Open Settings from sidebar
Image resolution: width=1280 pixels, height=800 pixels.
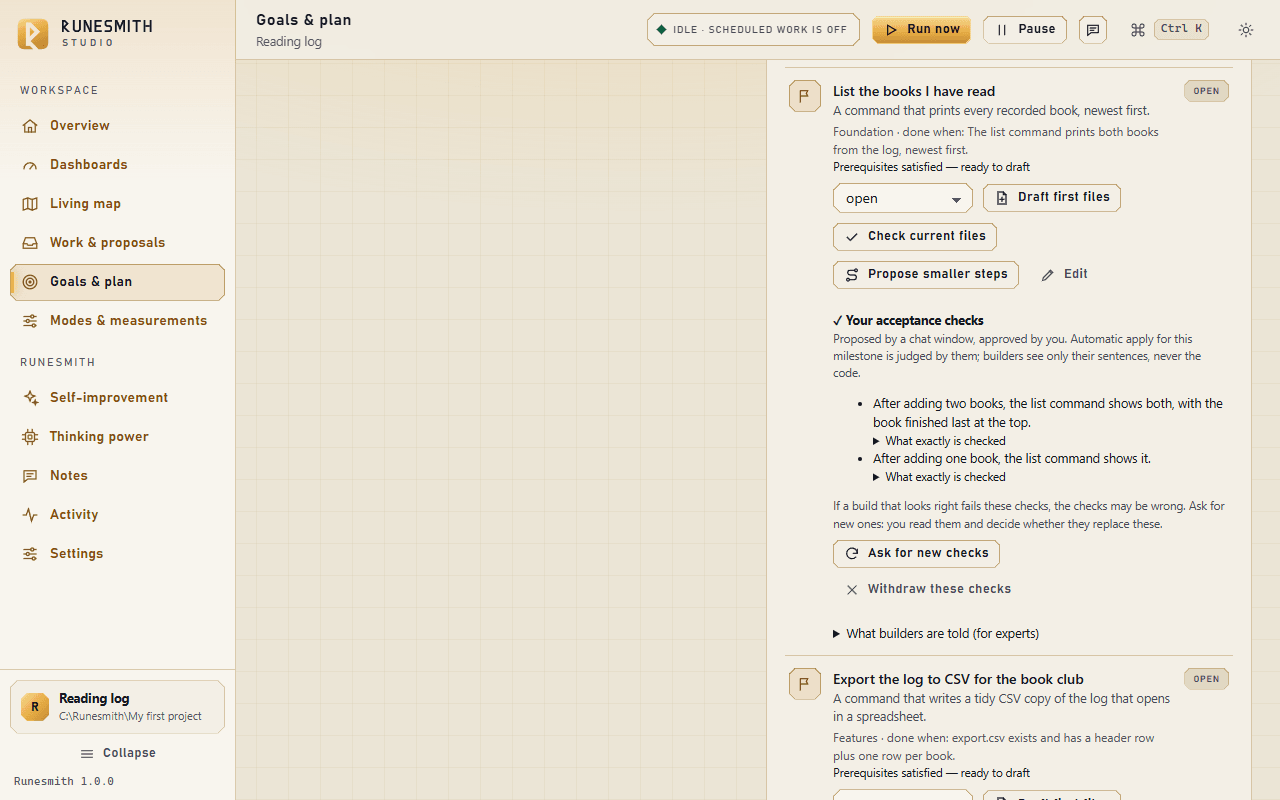point(117,554)
